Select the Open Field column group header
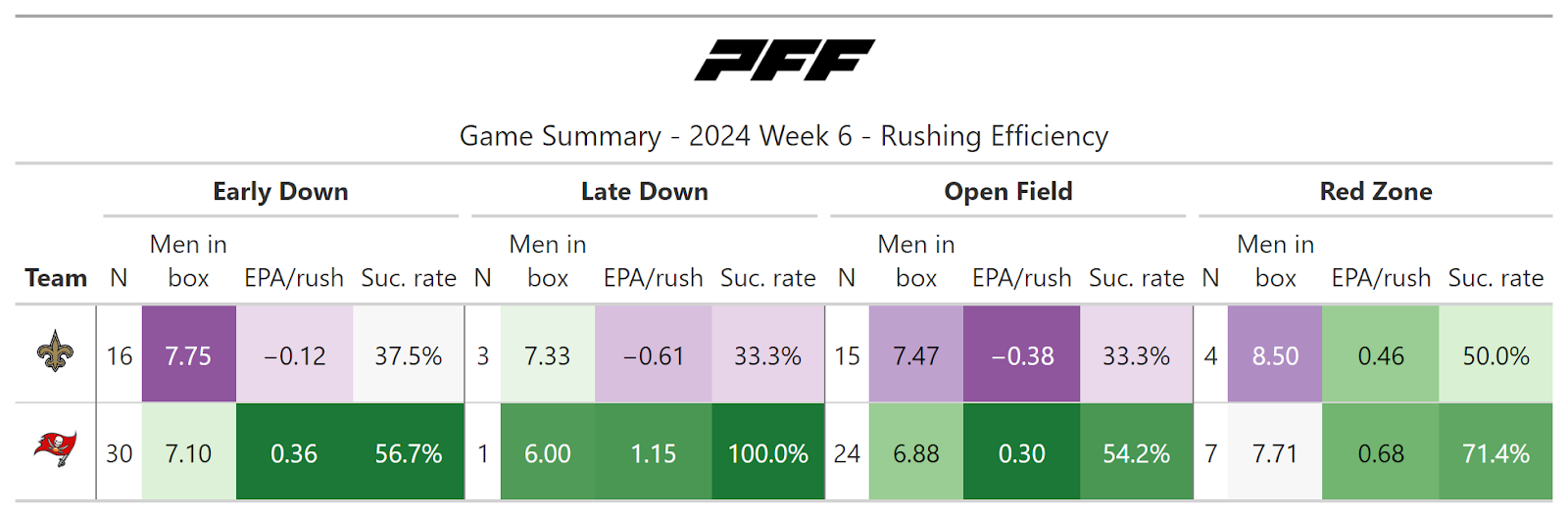 tap(1007, 192)
